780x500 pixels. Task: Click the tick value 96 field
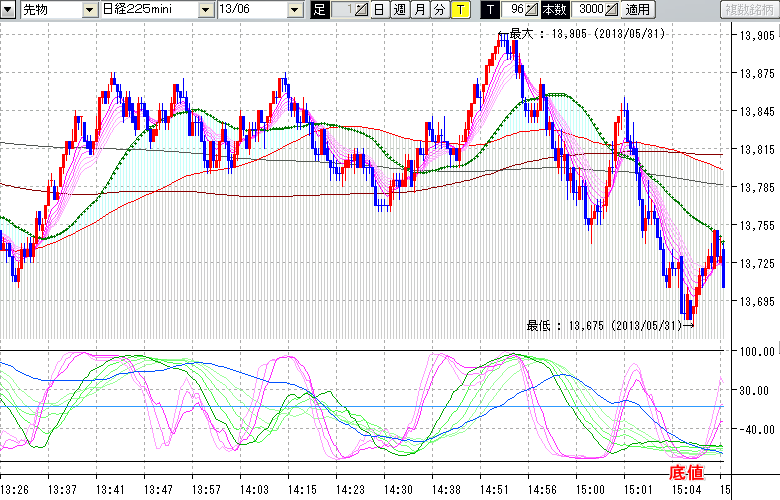(x=514, y=10)
